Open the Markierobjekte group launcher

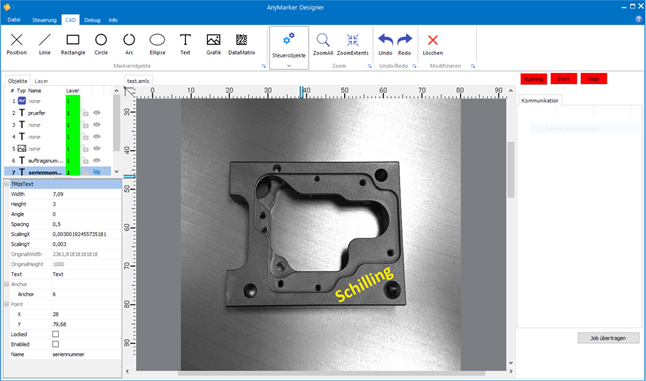264,66
